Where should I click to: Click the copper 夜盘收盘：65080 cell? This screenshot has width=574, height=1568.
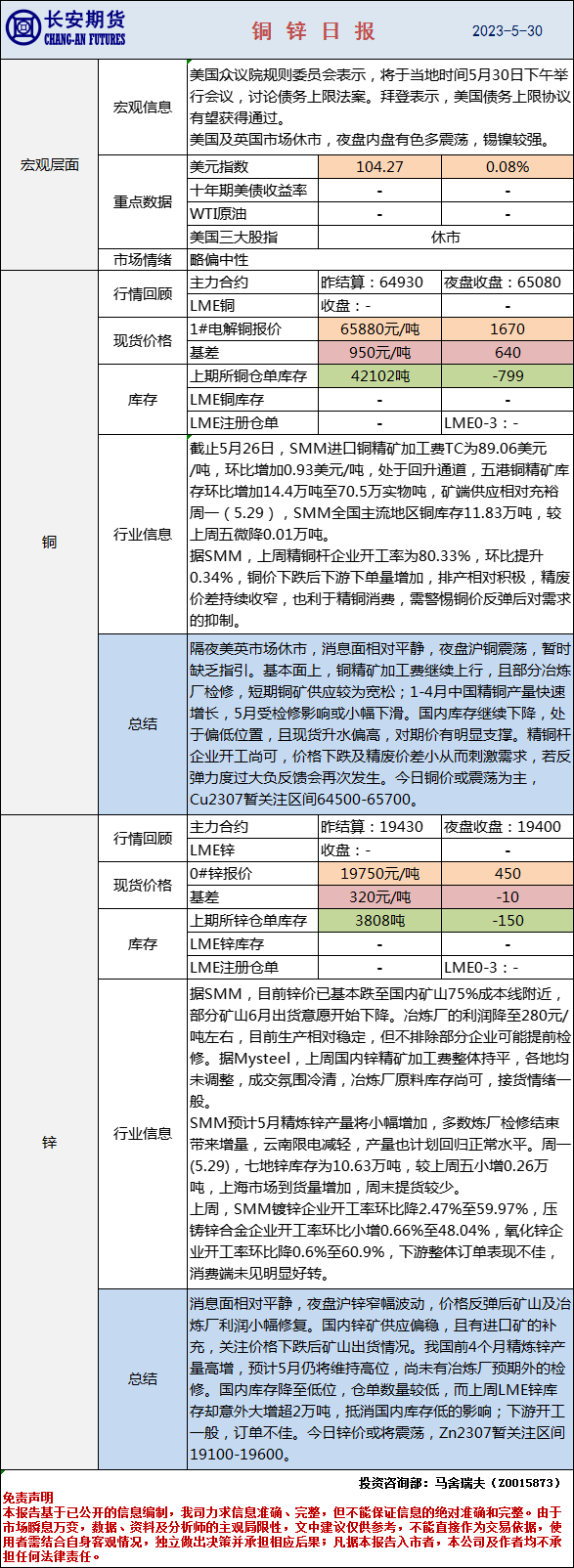[508, 283]
